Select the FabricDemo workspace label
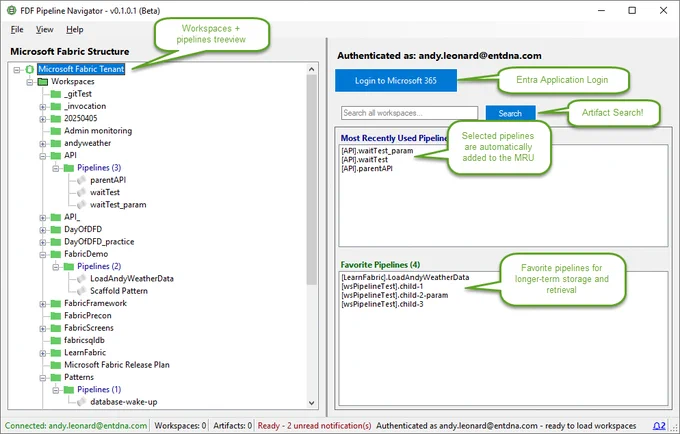 (x=86, y=254)
